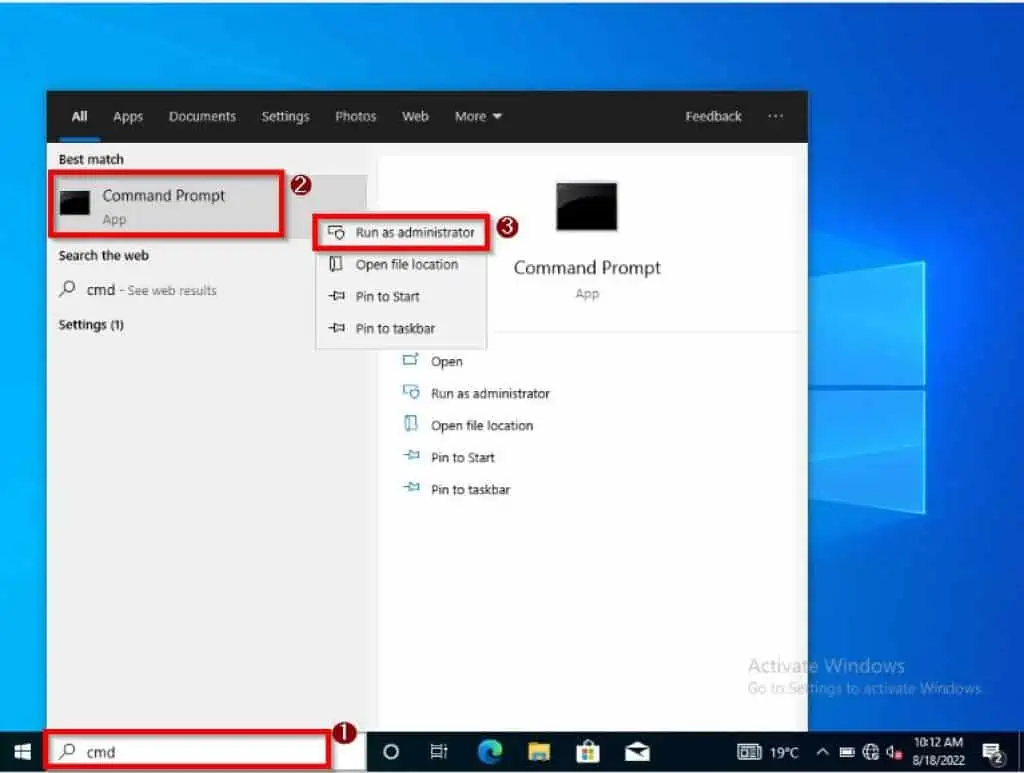Click Open file location in right pane
This screenshot has height=773, width=1024.
tap(482, 426)
